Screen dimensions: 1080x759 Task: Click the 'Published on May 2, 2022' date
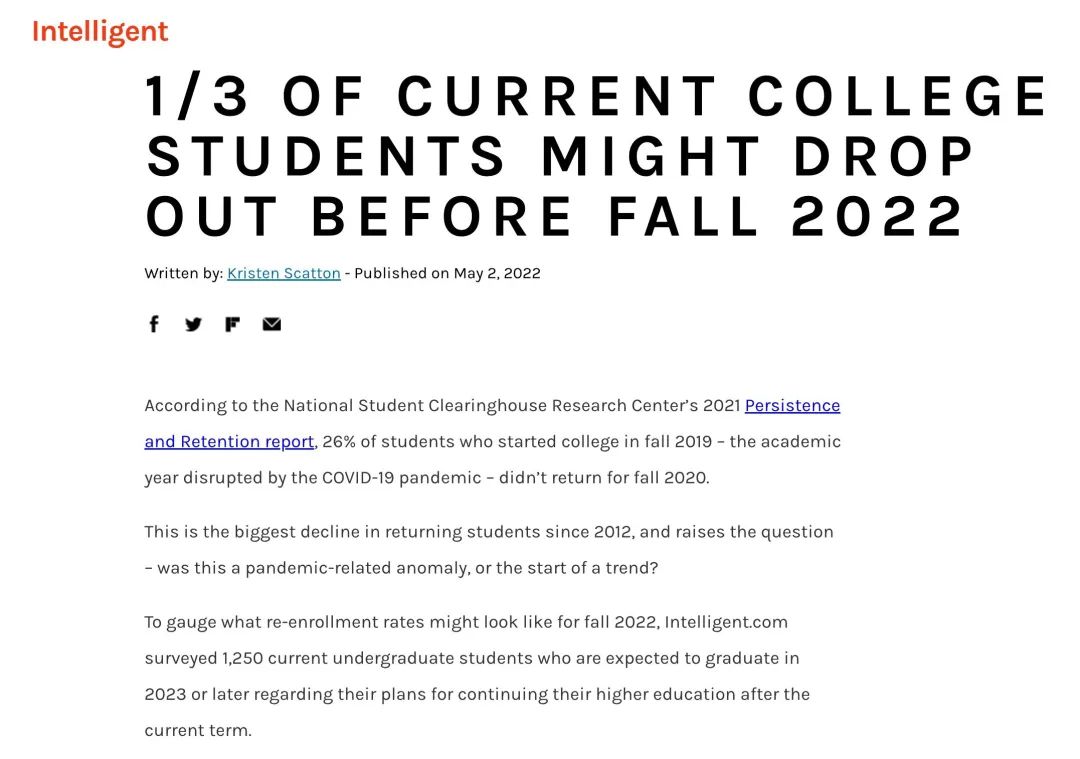pyautogui.click(x=447, y=273)
